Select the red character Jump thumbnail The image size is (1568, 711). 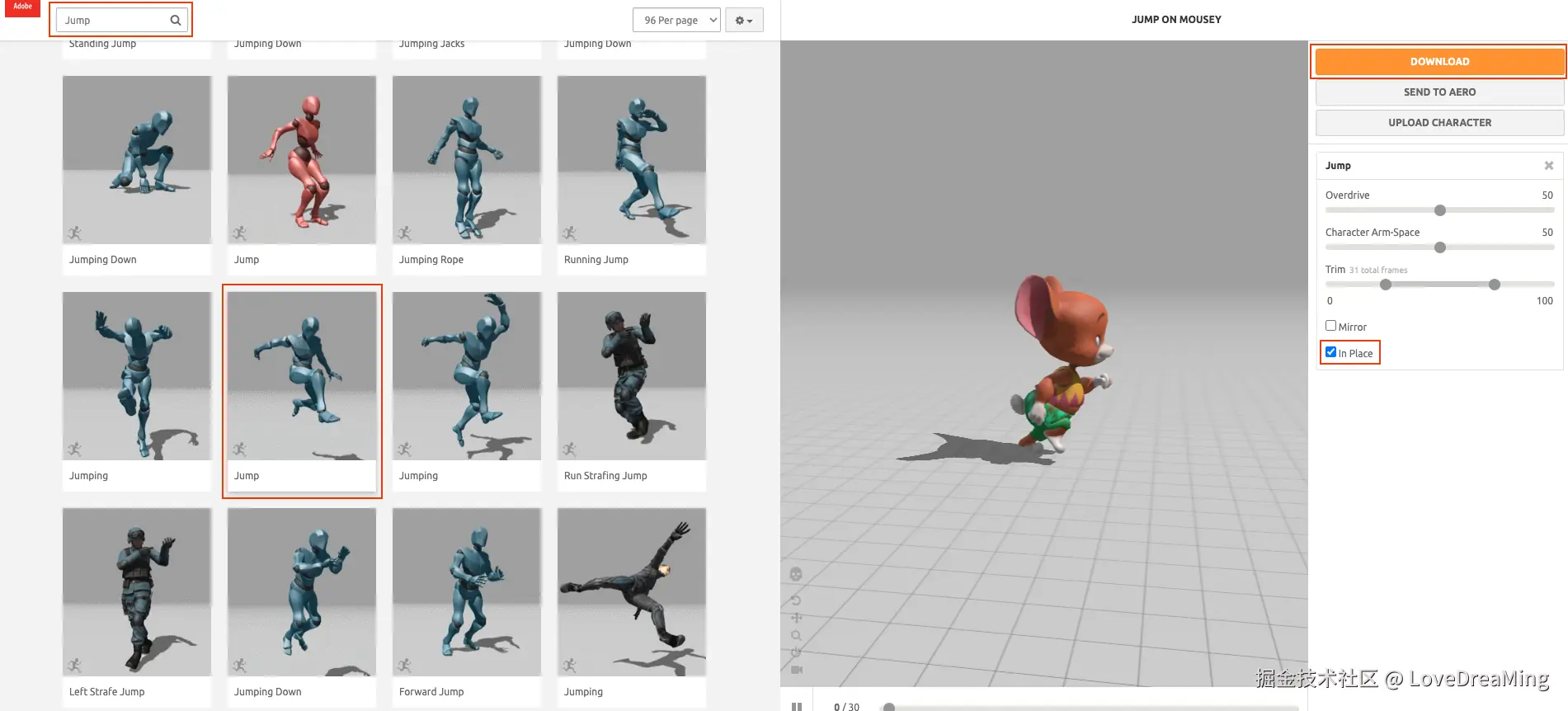click(x=302, y=160)
